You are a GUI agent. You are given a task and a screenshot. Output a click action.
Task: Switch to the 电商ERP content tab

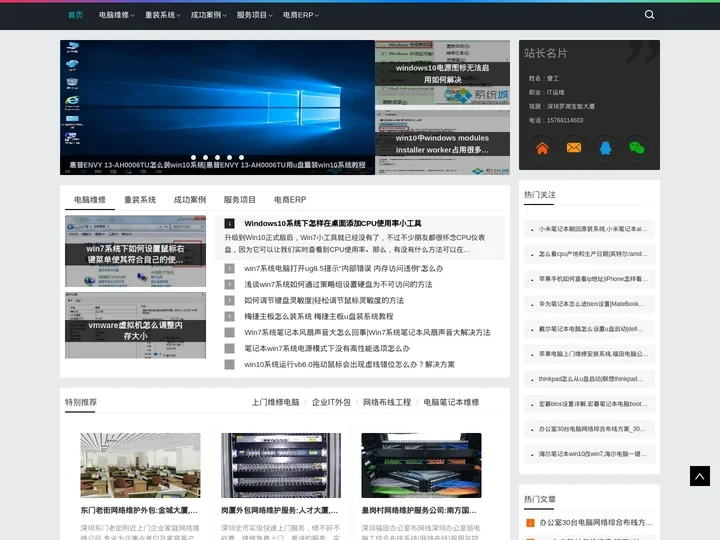coord(290,200)
